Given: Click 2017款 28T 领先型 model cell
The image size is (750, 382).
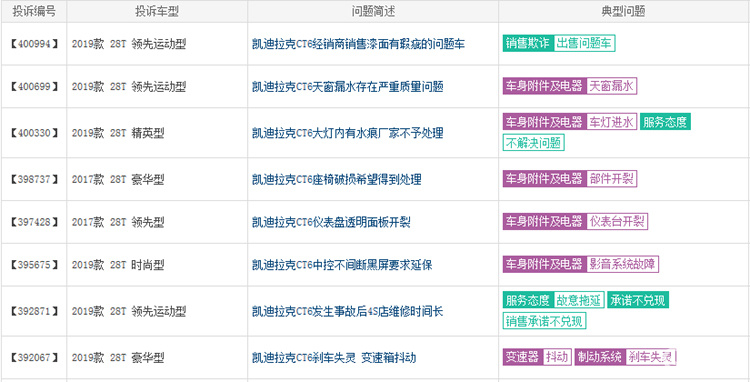Looking at the screenshot, I should [118, 222].
